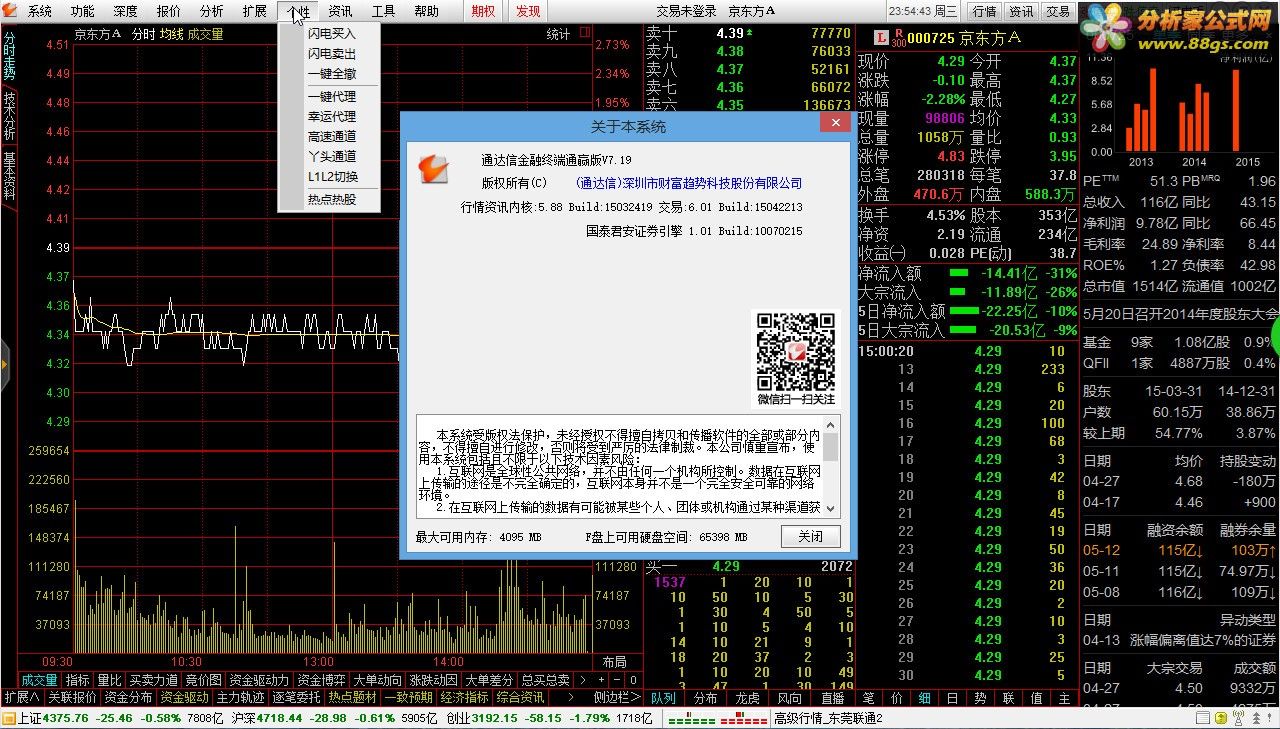This screenshot has height=729, width=1280.
Task: Click the 布局 layout button below chart
Action: [614, 662]
